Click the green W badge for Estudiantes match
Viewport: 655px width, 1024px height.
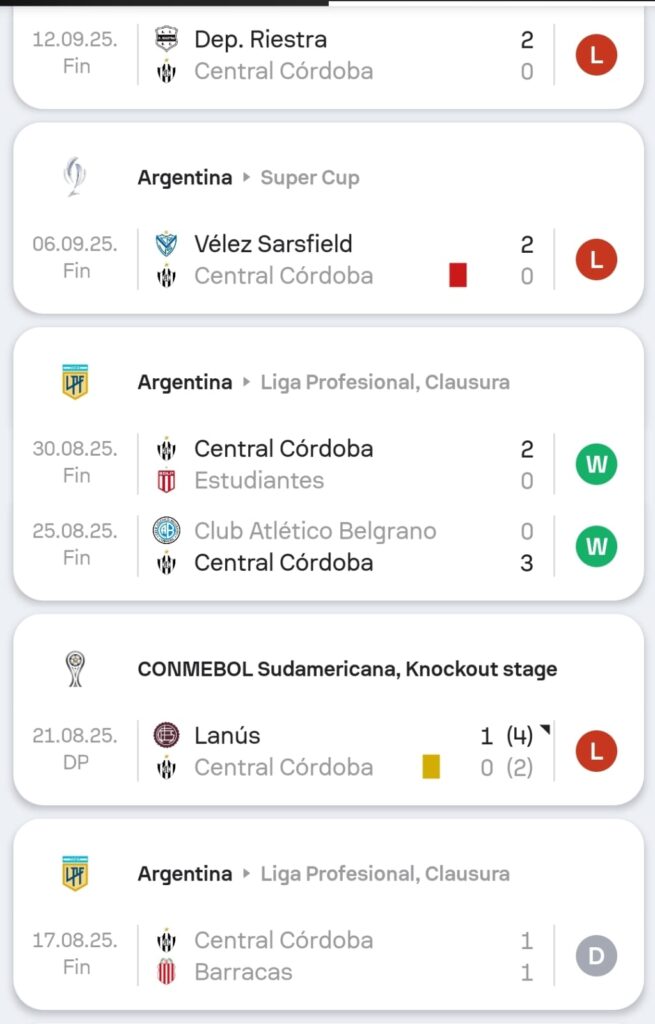pyautogui.click(x=596, y=464)
